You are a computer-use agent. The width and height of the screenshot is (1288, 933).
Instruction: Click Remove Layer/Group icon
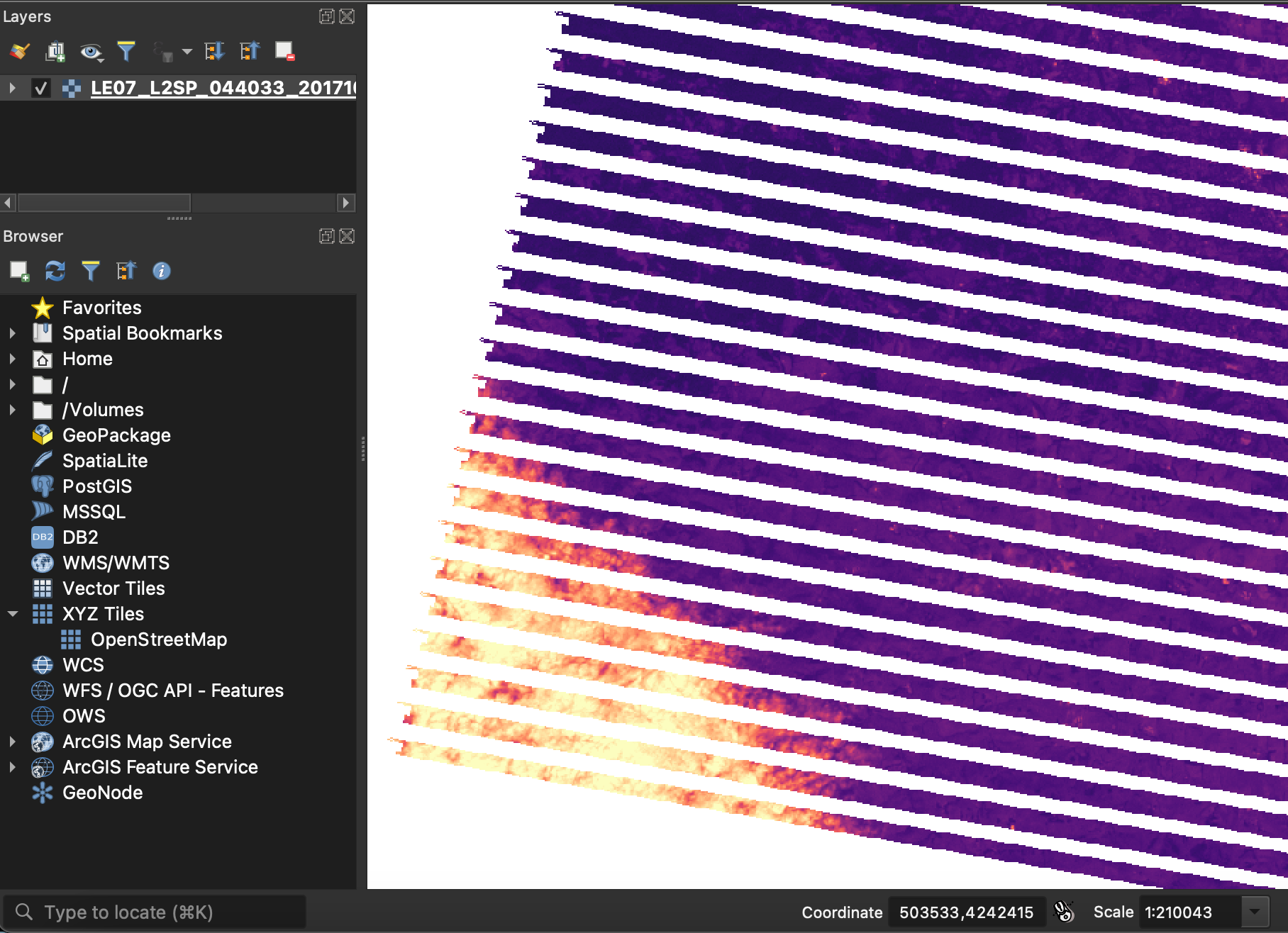click(x=284, y=51)
